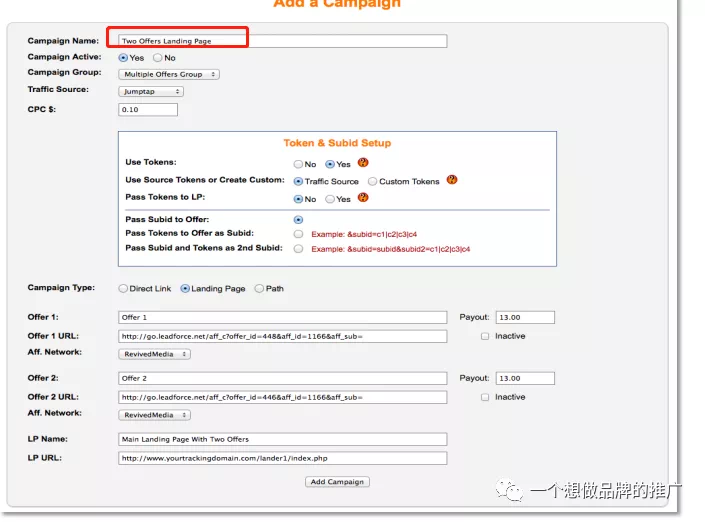
Task: Click example text '&subid=subid&subid2=c1|c2|c3|c4'
Action: click(x=409, y=249)
